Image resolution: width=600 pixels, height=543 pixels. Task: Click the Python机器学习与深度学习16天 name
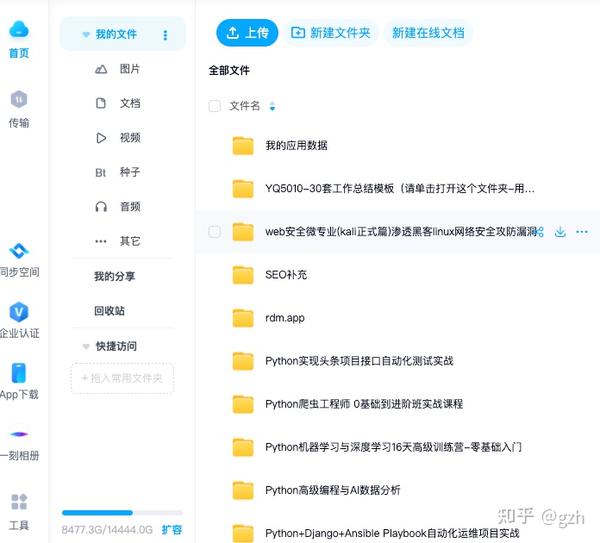393,447
